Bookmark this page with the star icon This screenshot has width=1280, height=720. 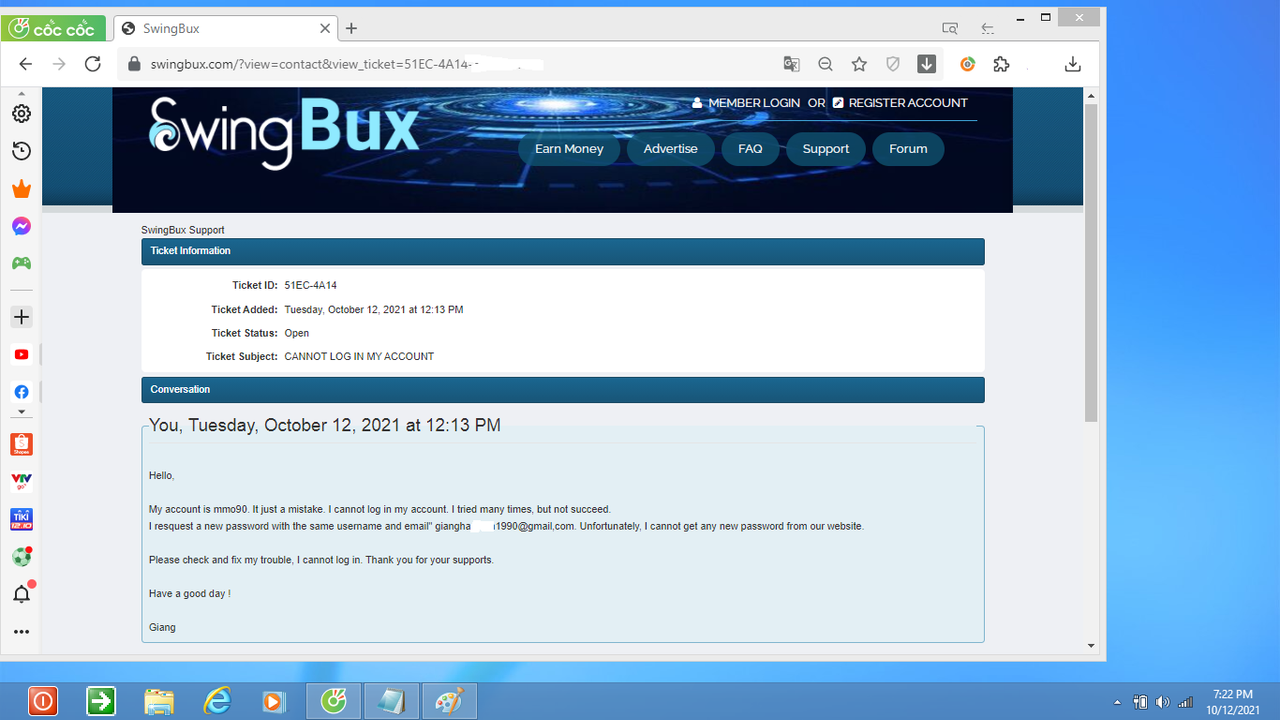click(x=859, y=64)
